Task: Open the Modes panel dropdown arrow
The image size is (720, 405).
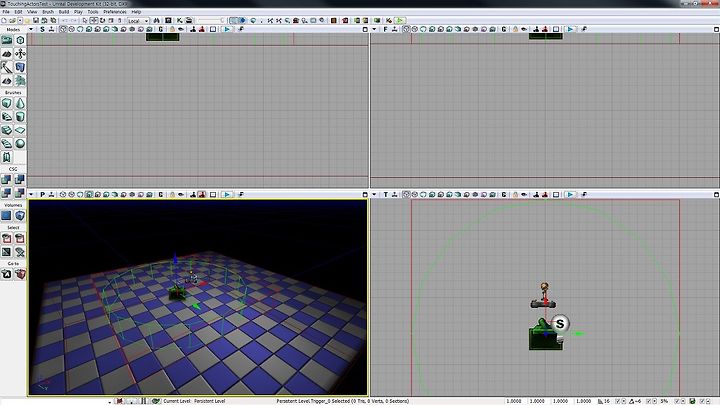Action: coord(31,29)
